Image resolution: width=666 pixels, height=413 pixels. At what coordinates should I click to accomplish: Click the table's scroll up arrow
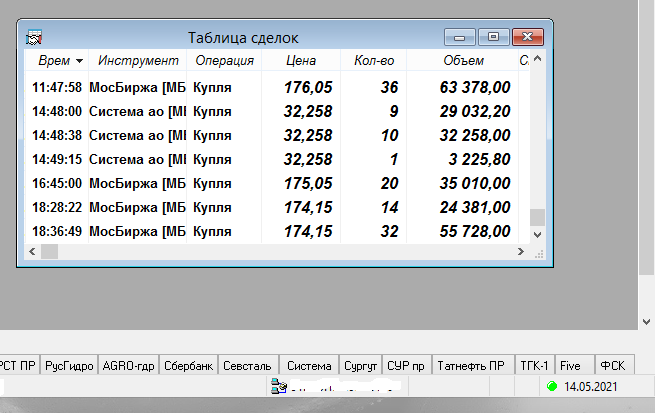(x=537, y=59)
